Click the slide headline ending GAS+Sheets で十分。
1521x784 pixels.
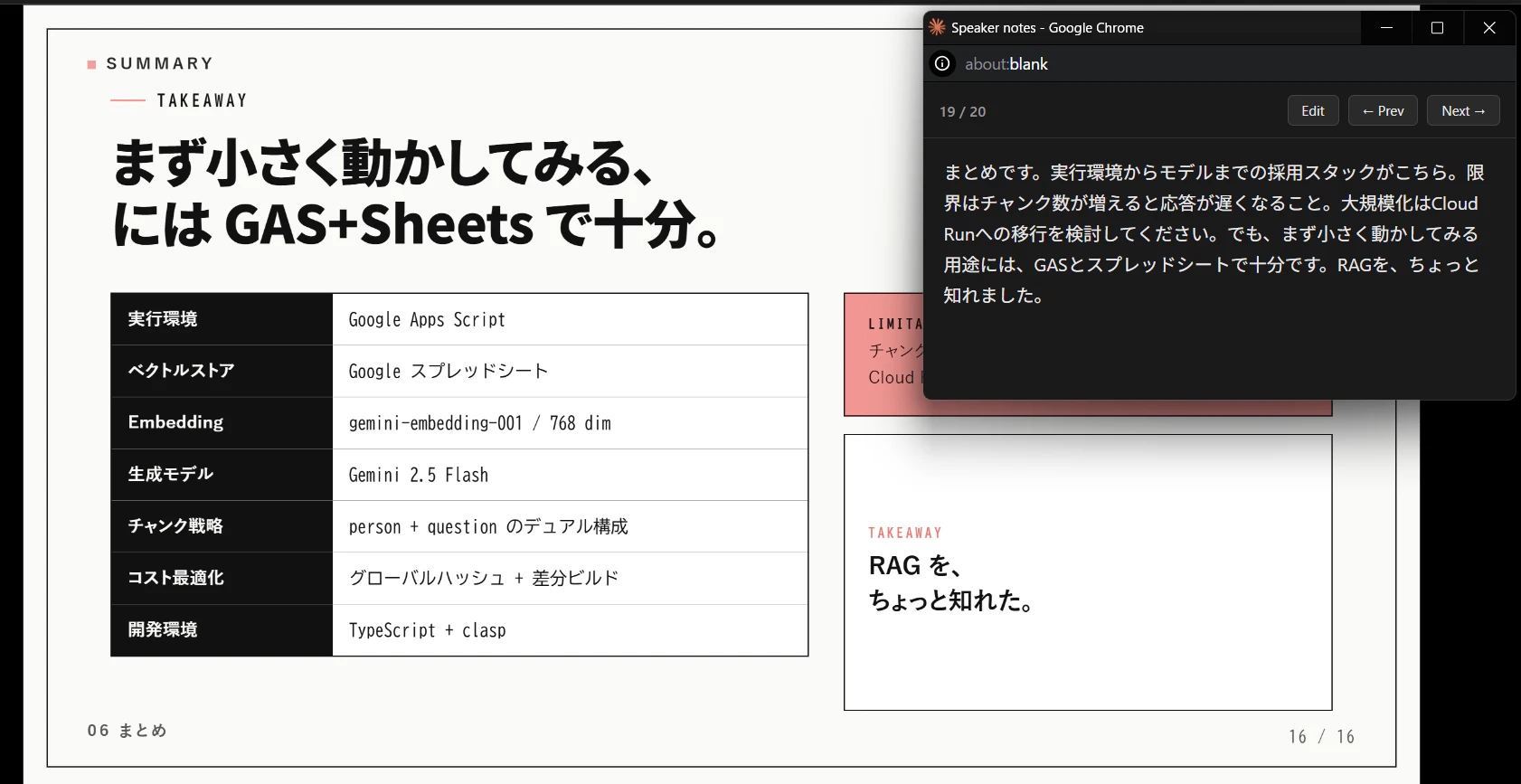pos(417,193)
